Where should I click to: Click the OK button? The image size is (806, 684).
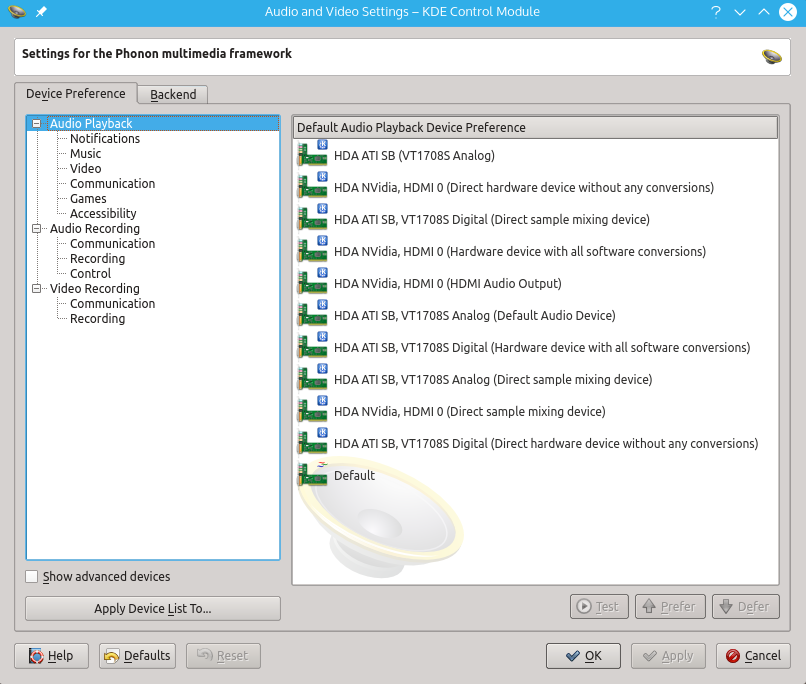pos(583,656)
